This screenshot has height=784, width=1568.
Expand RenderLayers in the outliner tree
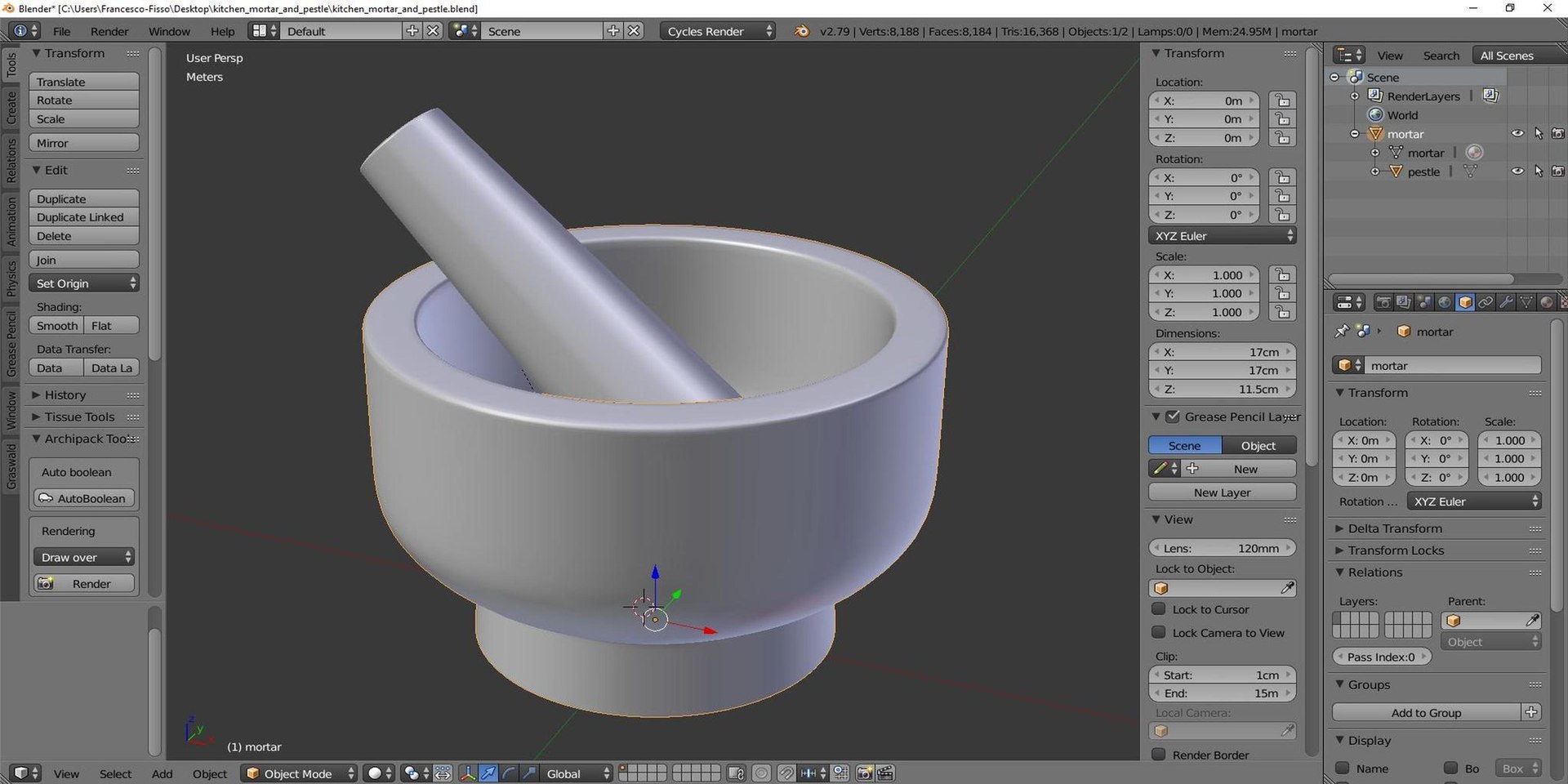point(1355,96)
